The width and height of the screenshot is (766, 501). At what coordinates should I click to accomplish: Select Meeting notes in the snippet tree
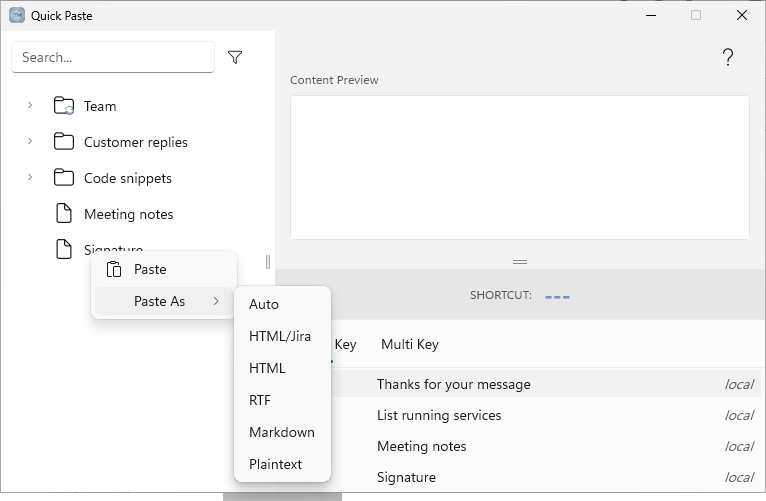(x=128, y=214)
